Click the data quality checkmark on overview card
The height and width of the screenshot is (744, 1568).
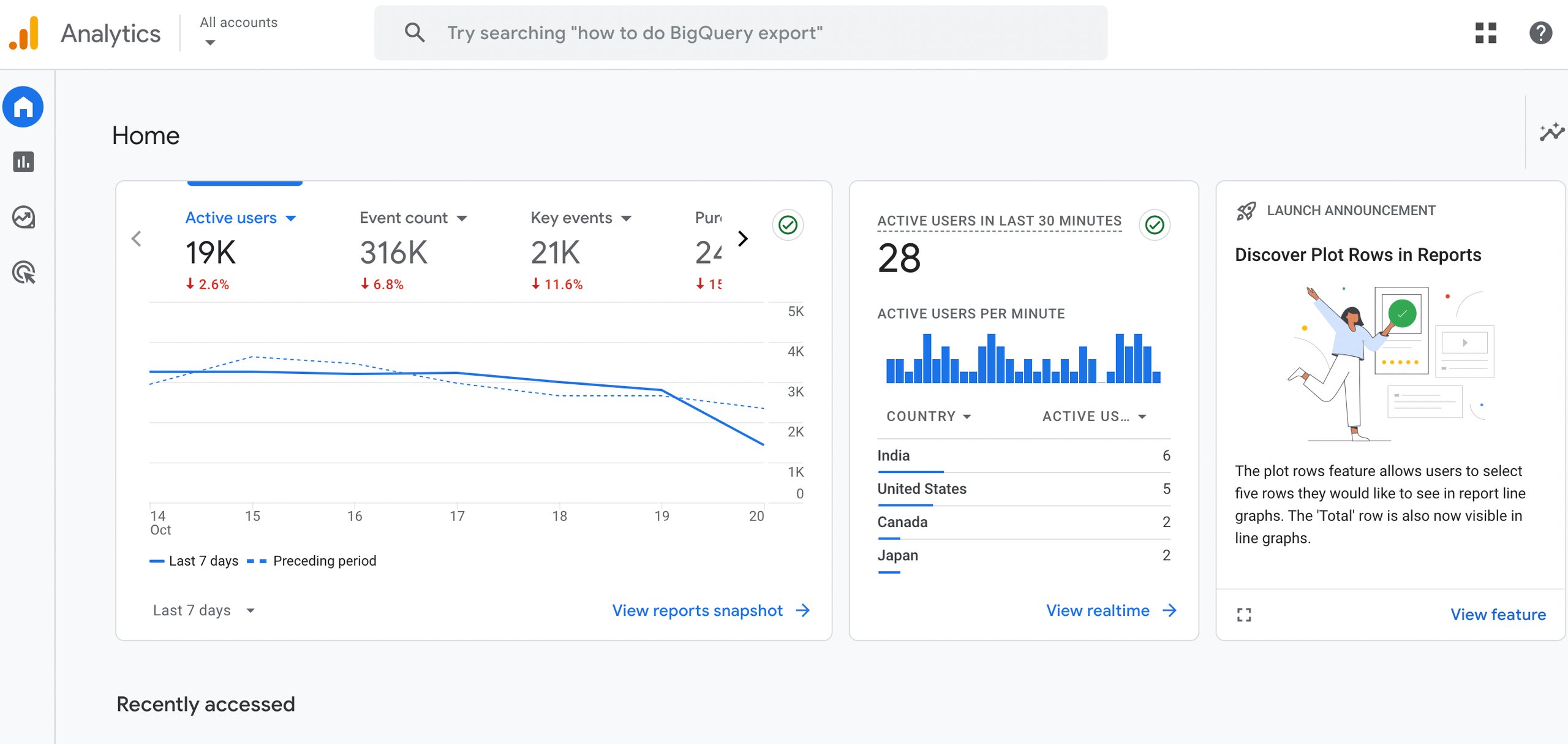tap(788, 225)
